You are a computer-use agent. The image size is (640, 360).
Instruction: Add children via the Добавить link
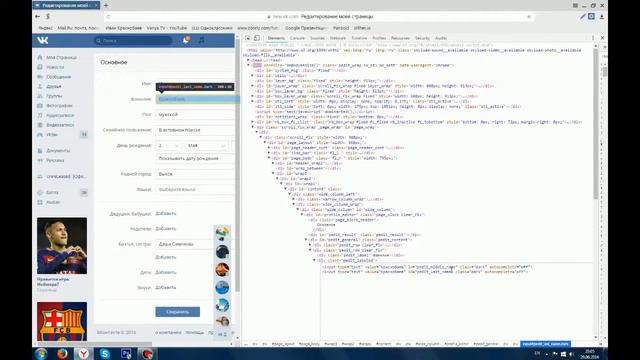(x=166, y=272)
